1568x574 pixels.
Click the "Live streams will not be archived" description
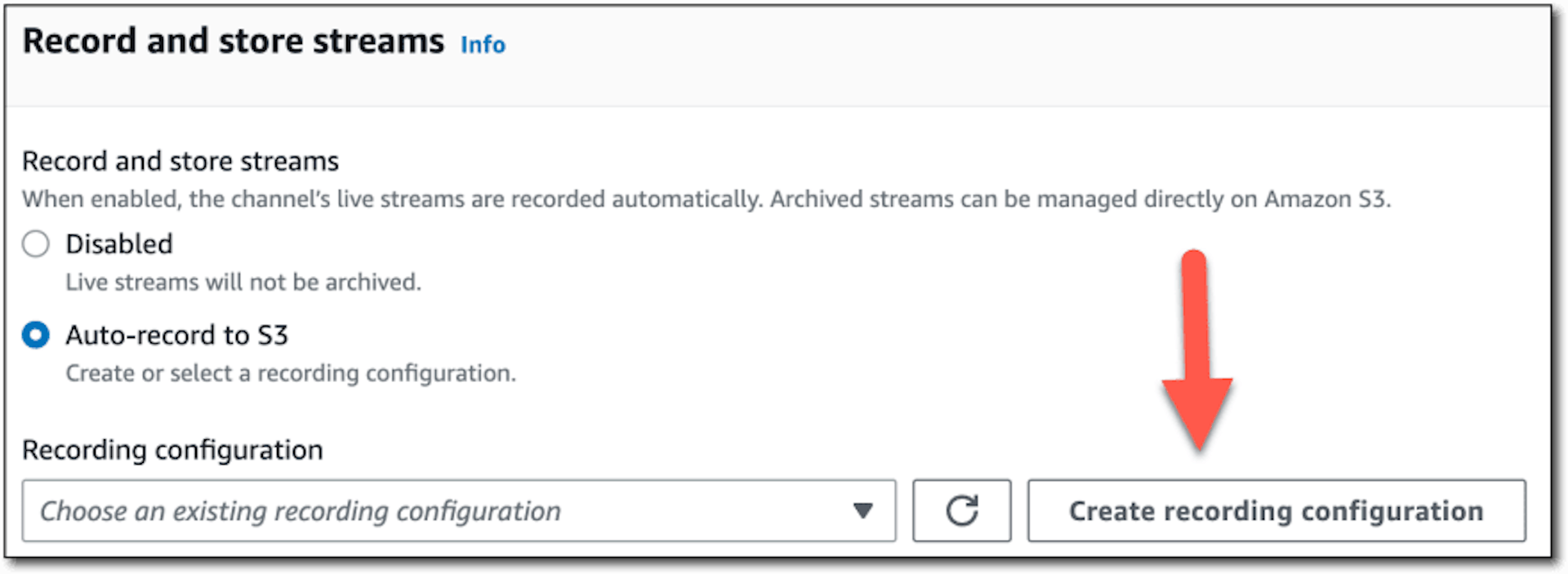(x=243, y=283)
